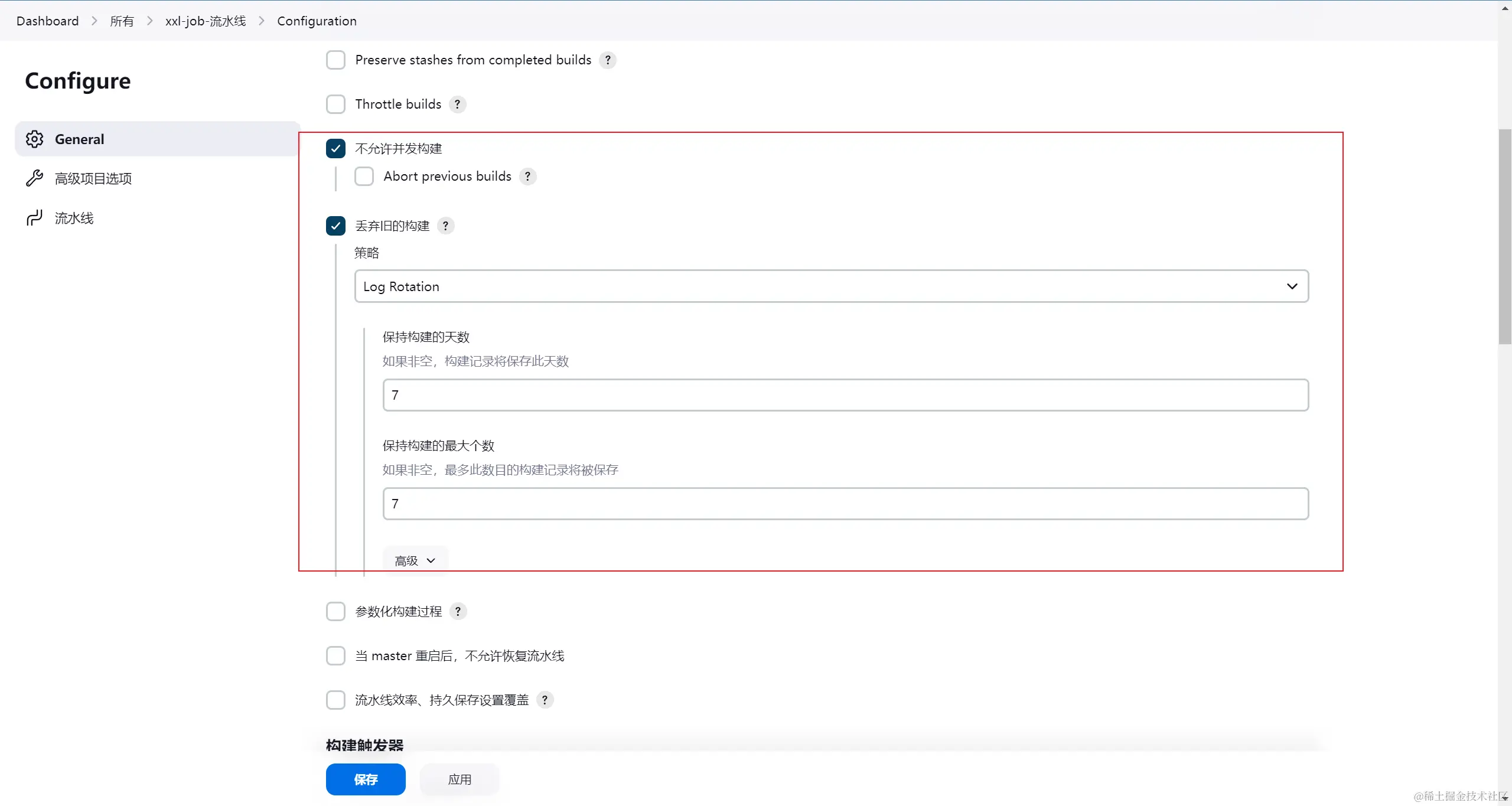Show help for Abort previous builds
1512x806 pixels.
coord(527,177)
